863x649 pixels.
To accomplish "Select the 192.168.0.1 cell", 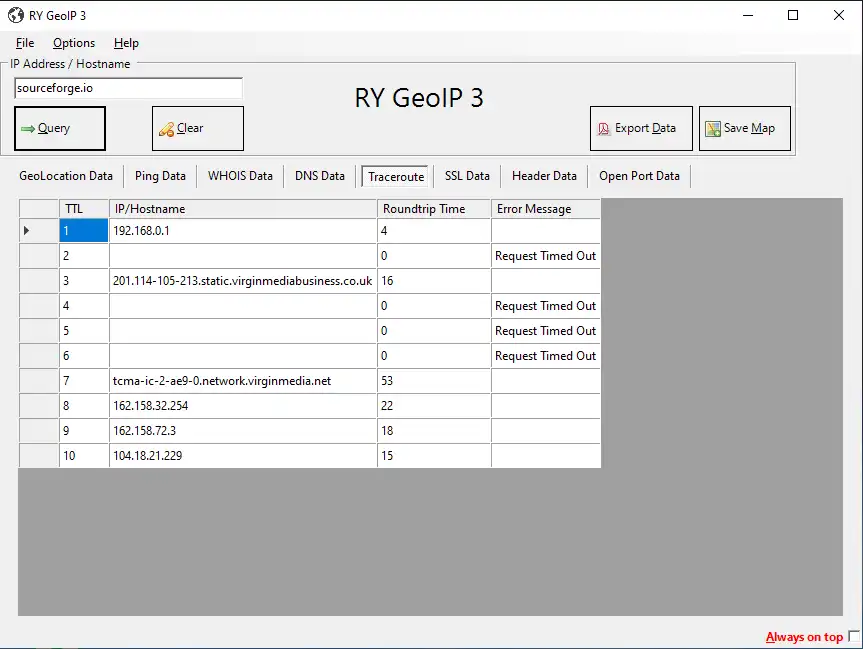I will pos(243,231).
